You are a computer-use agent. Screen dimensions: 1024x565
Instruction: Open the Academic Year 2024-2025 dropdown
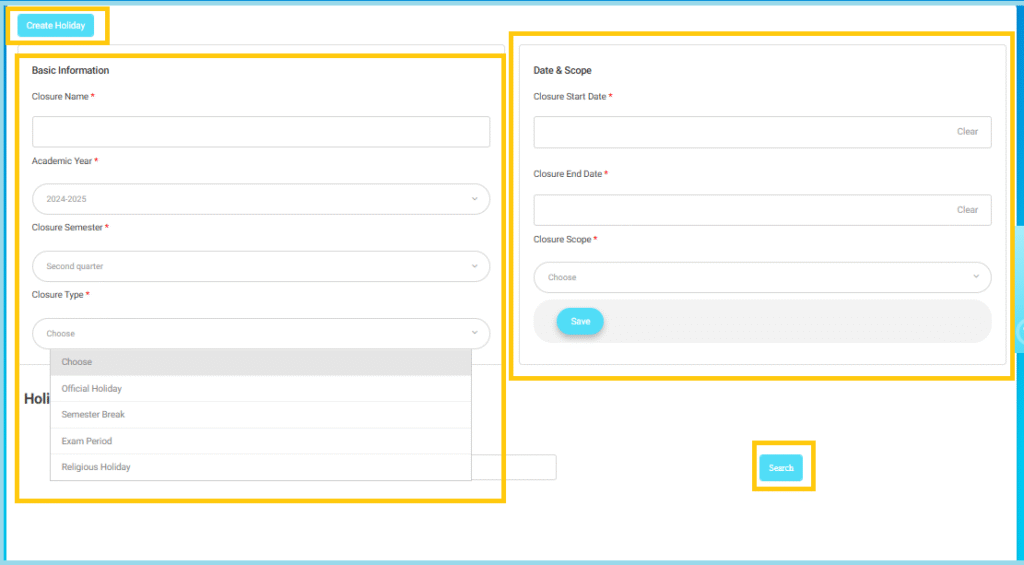(260, 199)
